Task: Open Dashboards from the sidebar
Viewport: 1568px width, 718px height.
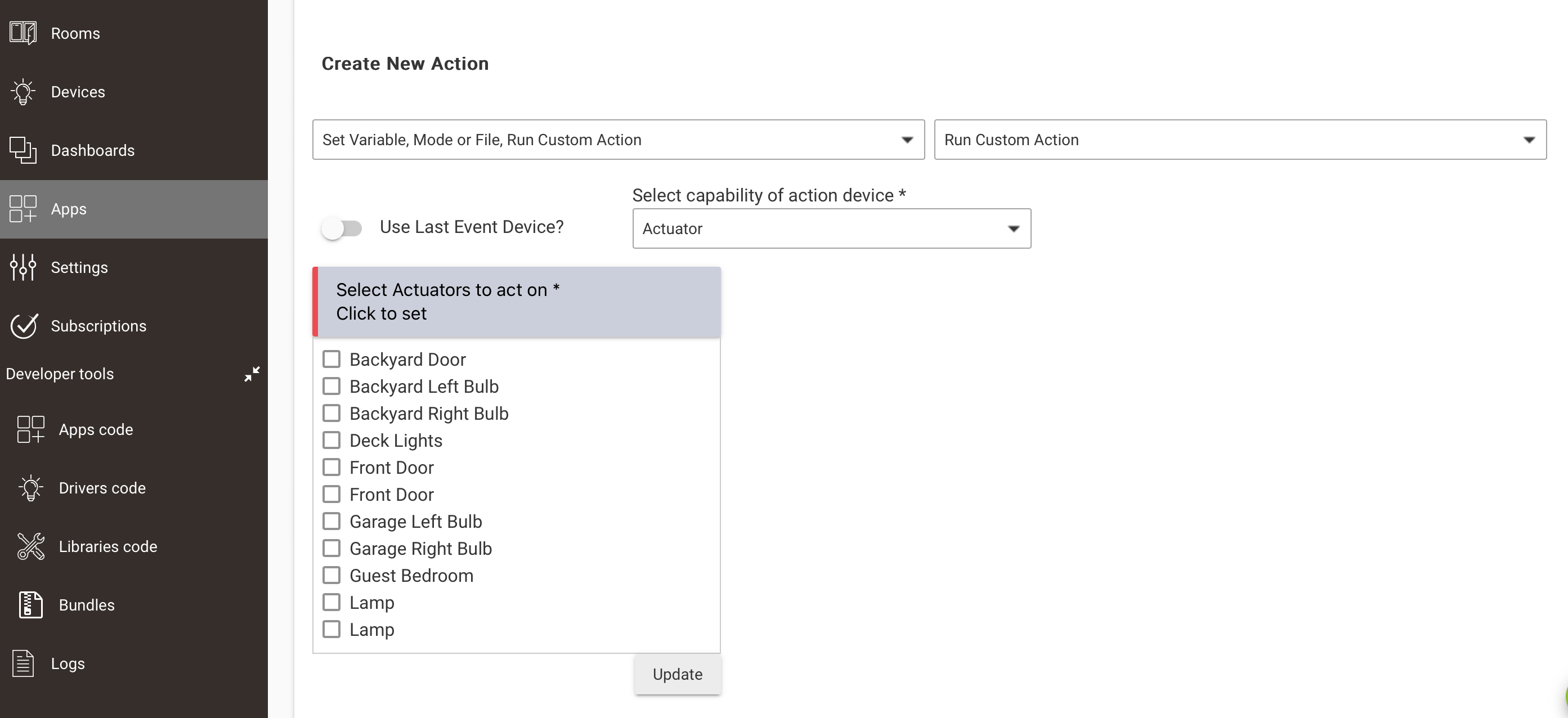Action: click(x=134, y=150)
